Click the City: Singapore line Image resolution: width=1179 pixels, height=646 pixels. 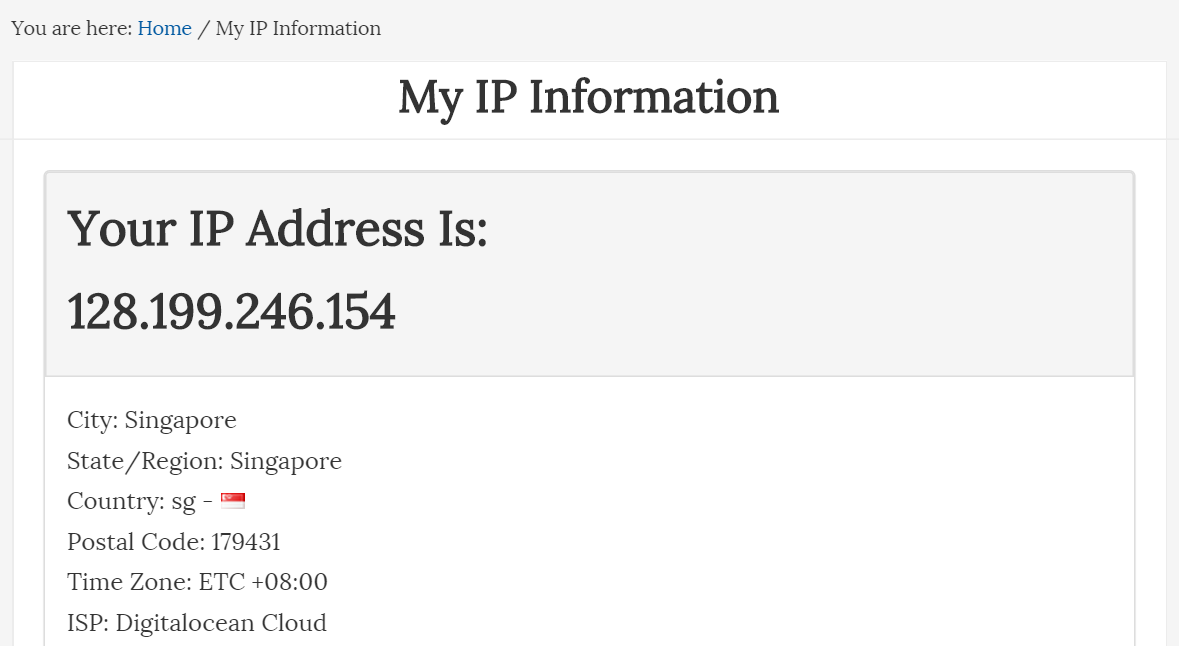151,420
